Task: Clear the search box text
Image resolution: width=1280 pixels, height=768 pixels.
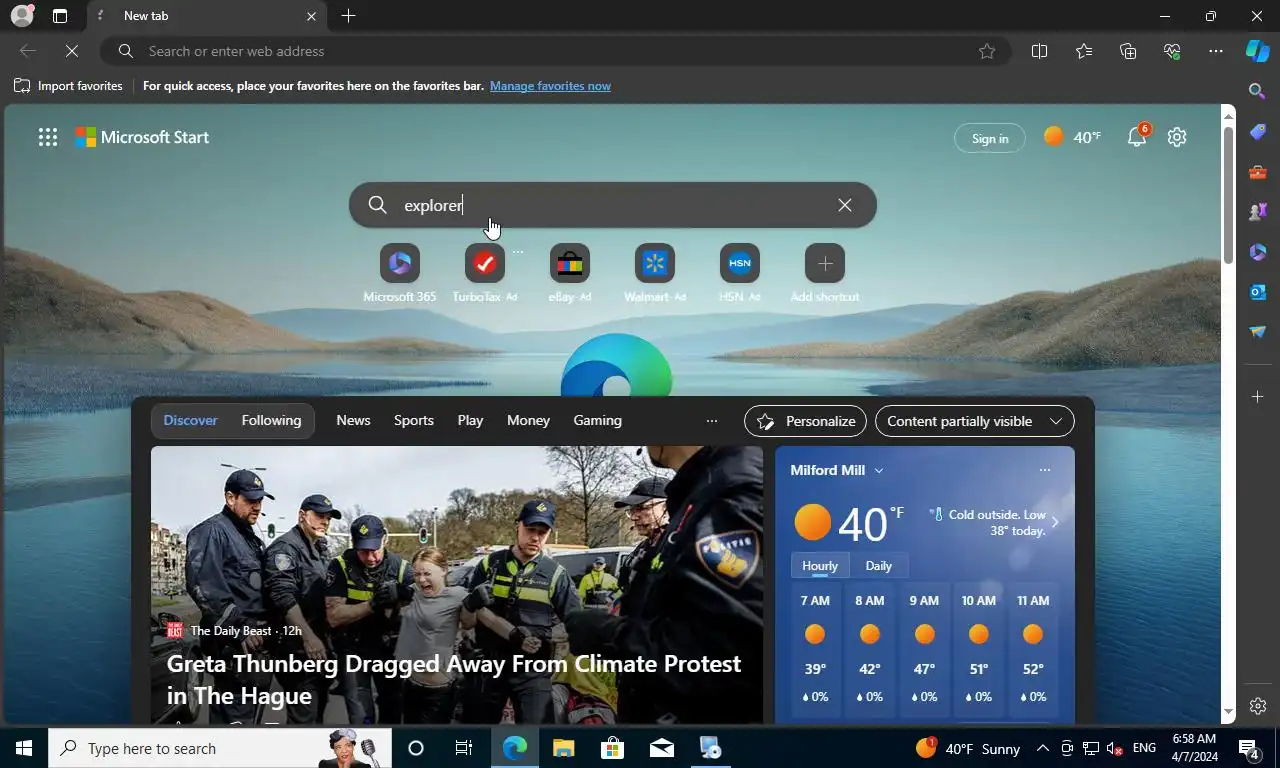Action: coord(845,205)
